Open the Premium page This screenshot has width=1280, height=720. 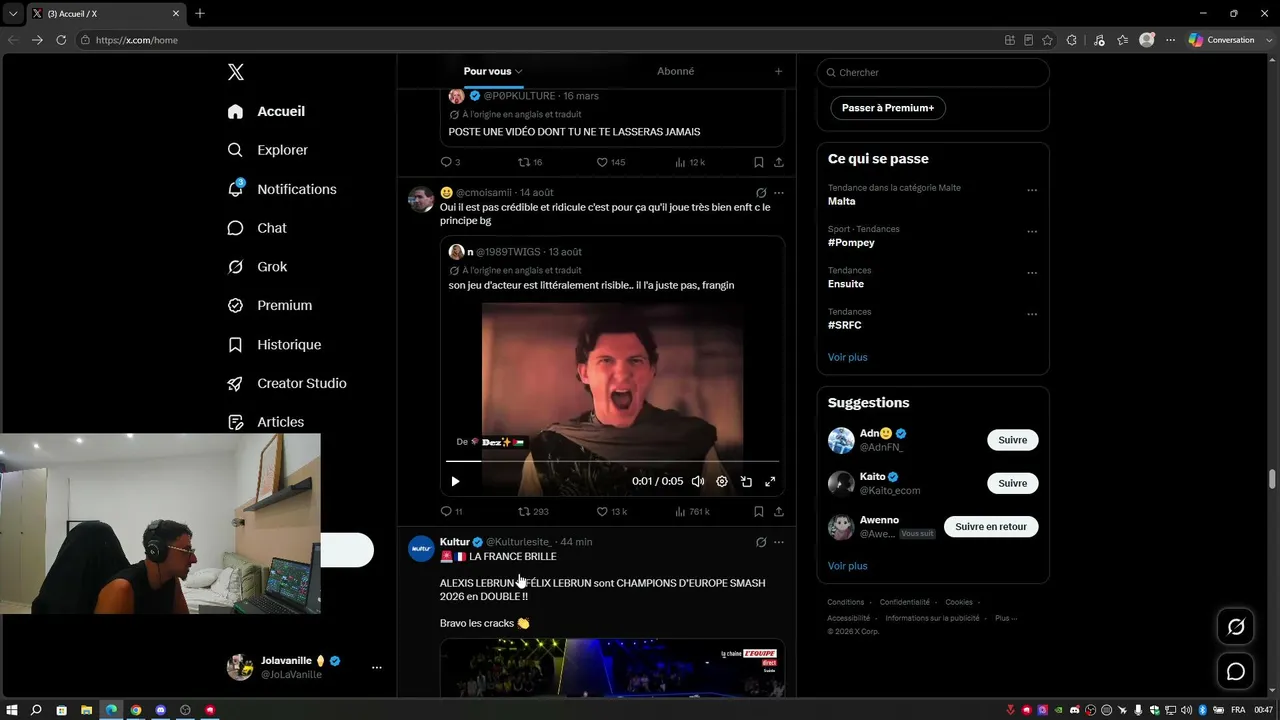click(x=270, y=306)
